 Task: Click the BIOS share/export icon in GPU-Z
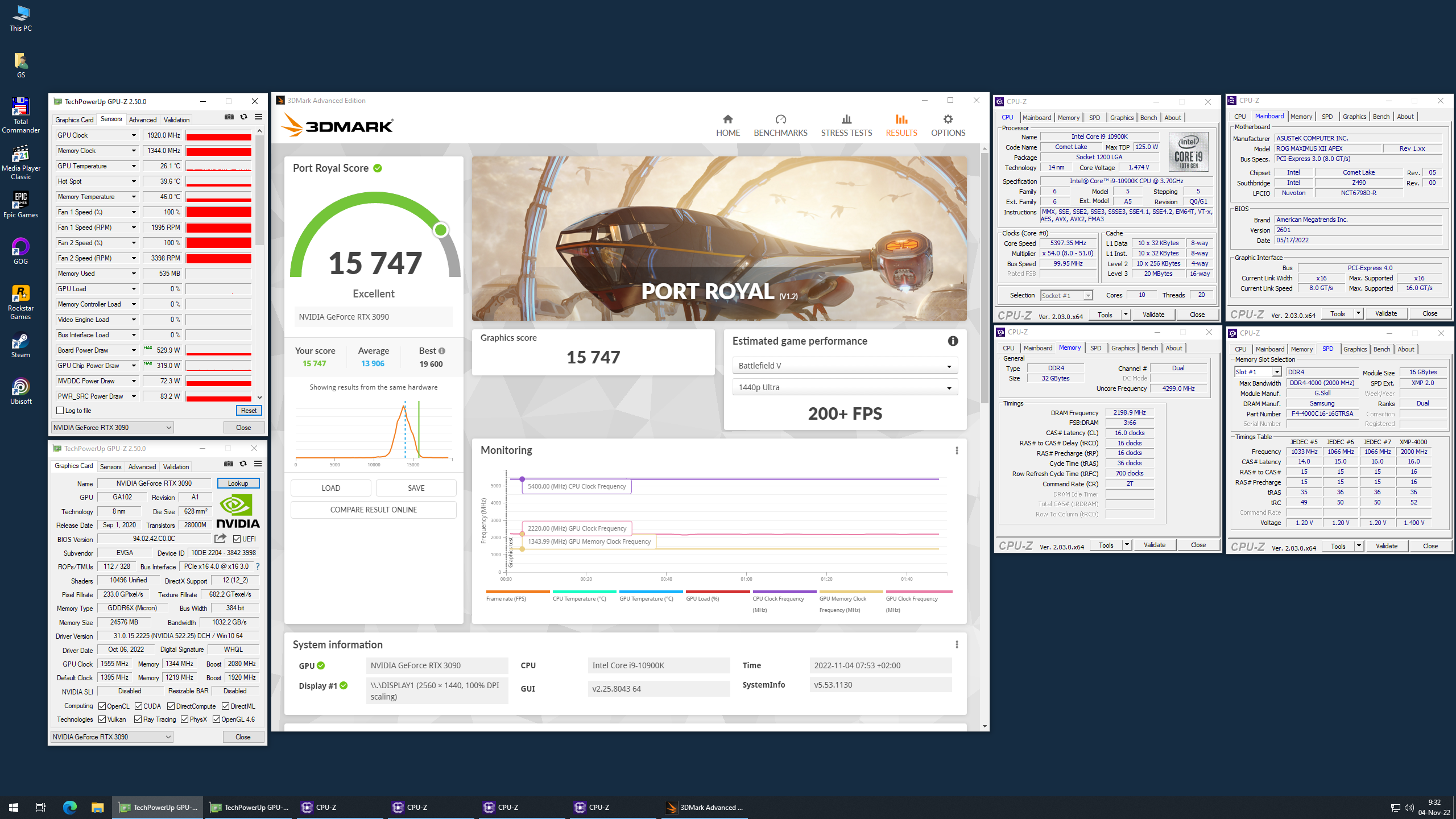[220, 538]
